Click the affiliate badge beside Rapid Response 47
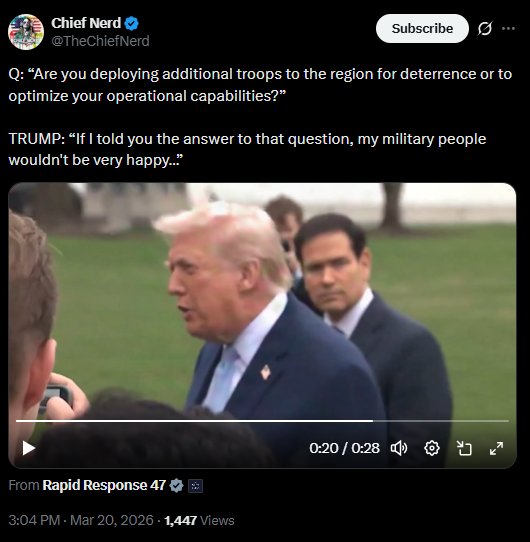The image size is (530, 542). click(195, 486)
